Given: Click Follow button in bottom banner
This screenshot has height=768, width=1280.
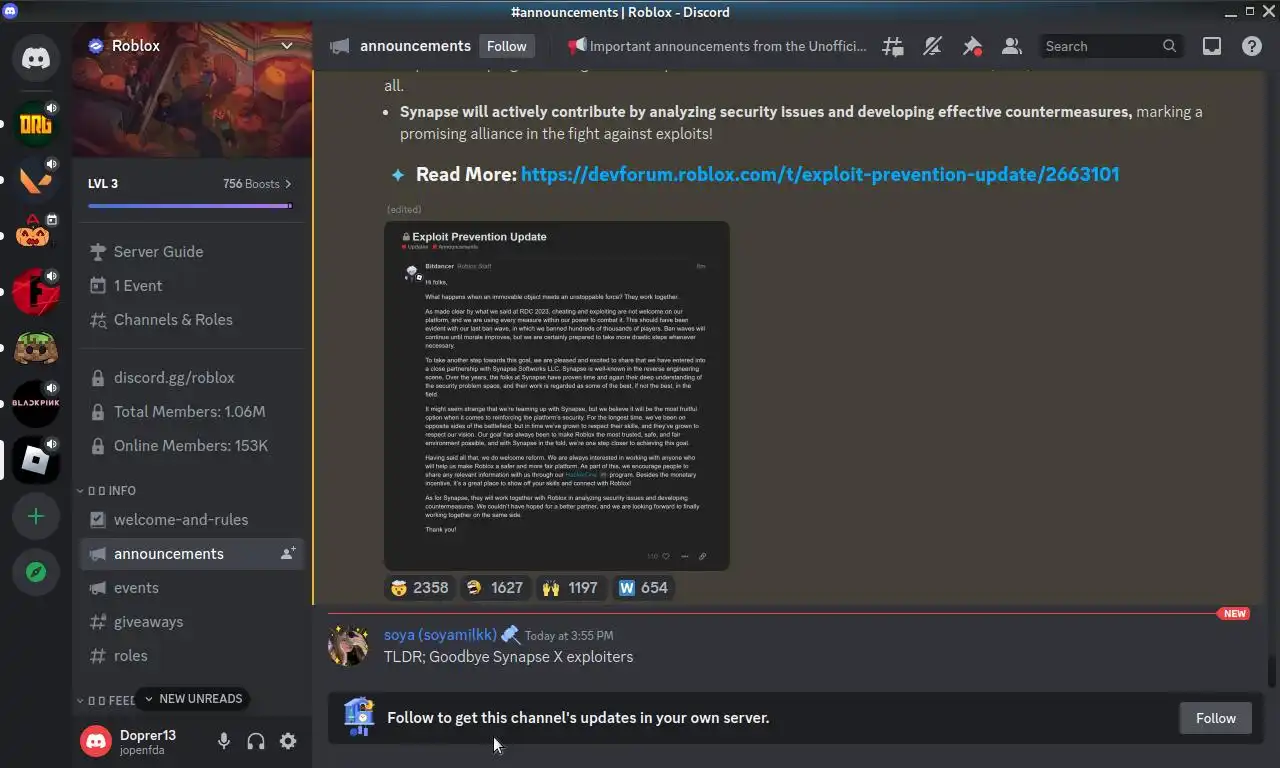Looking at the screenshot, I should [1216, 718].
